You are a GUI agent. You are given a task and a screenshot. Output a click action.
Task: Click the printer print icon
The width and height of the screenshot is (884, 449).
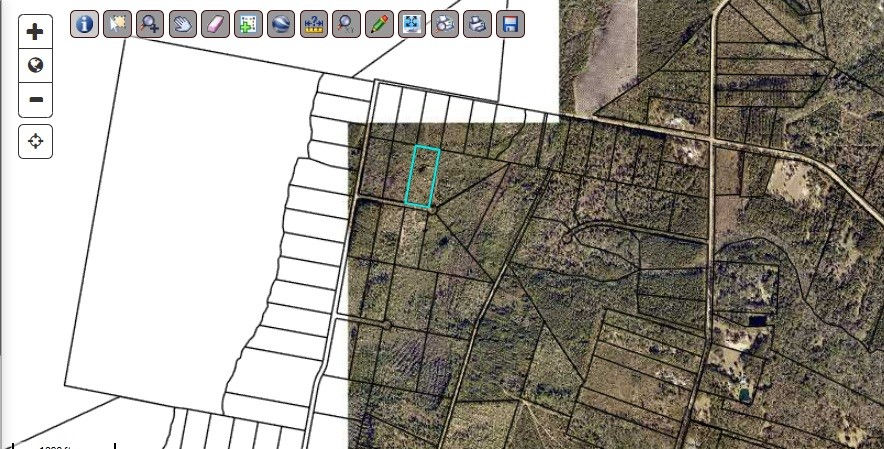point(477,24)
